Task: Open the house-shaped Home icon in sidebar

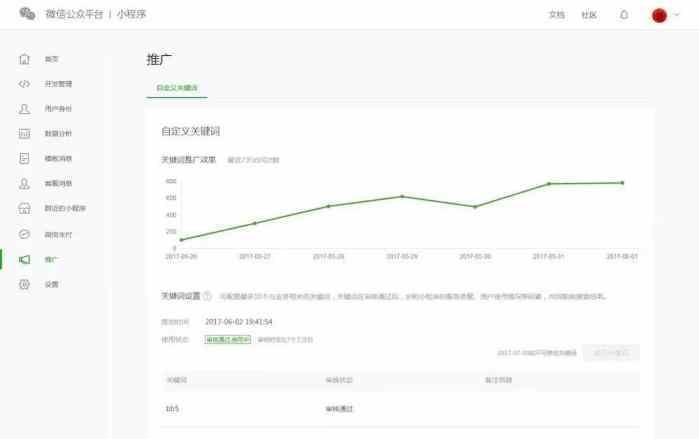Action: (x=25, y=59)
